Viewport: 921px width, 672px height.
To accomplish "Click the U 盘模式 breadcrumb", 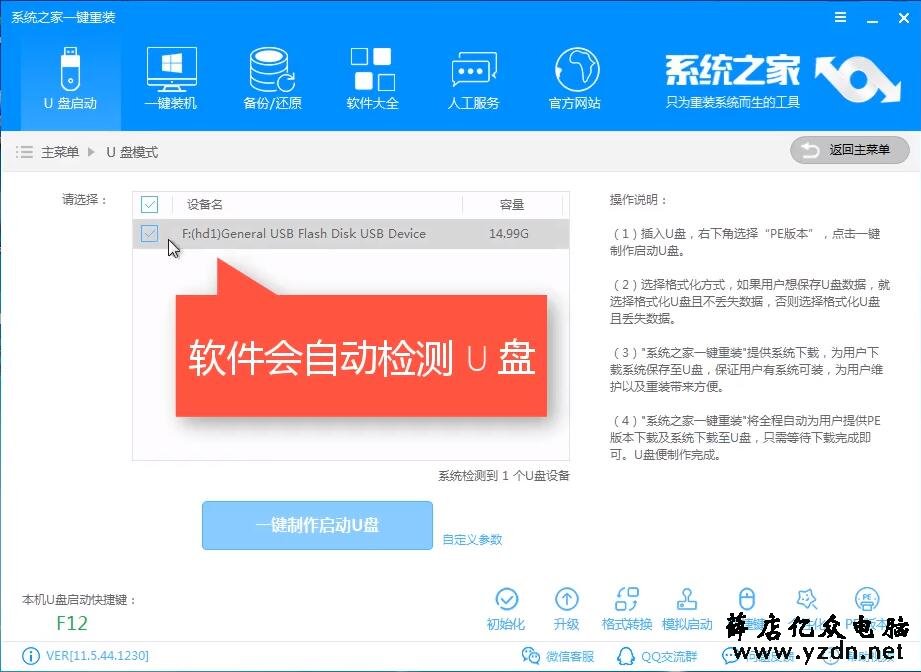I will tap(132, 152).
